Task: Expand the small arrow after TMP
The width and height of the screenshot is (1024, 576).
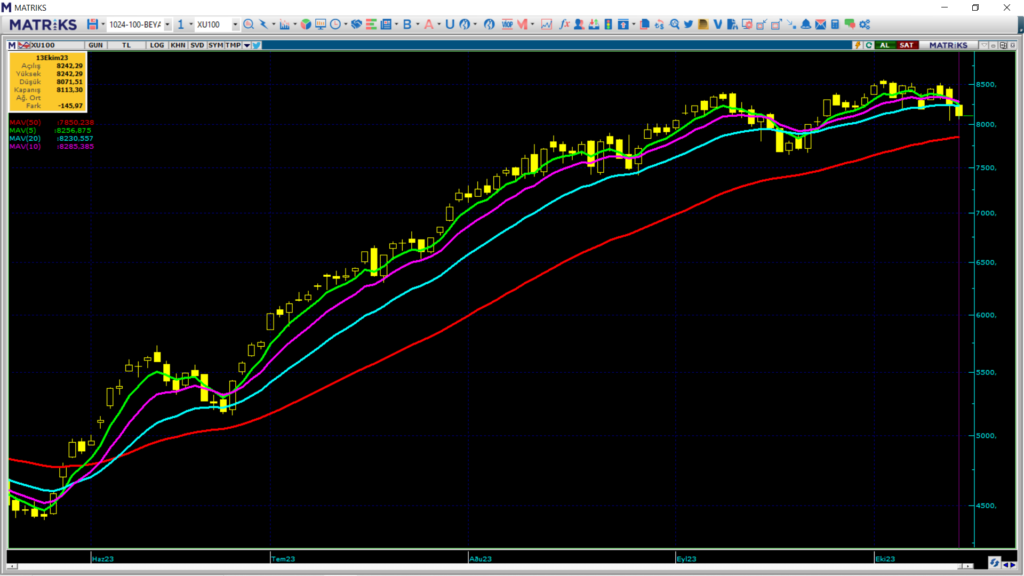Action: (x=246, y=45)
